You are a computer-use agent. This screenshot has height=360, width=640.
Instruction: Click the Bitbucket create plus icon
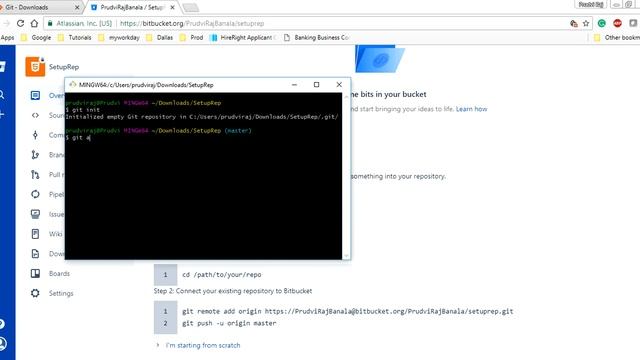[x=2, y=115]
